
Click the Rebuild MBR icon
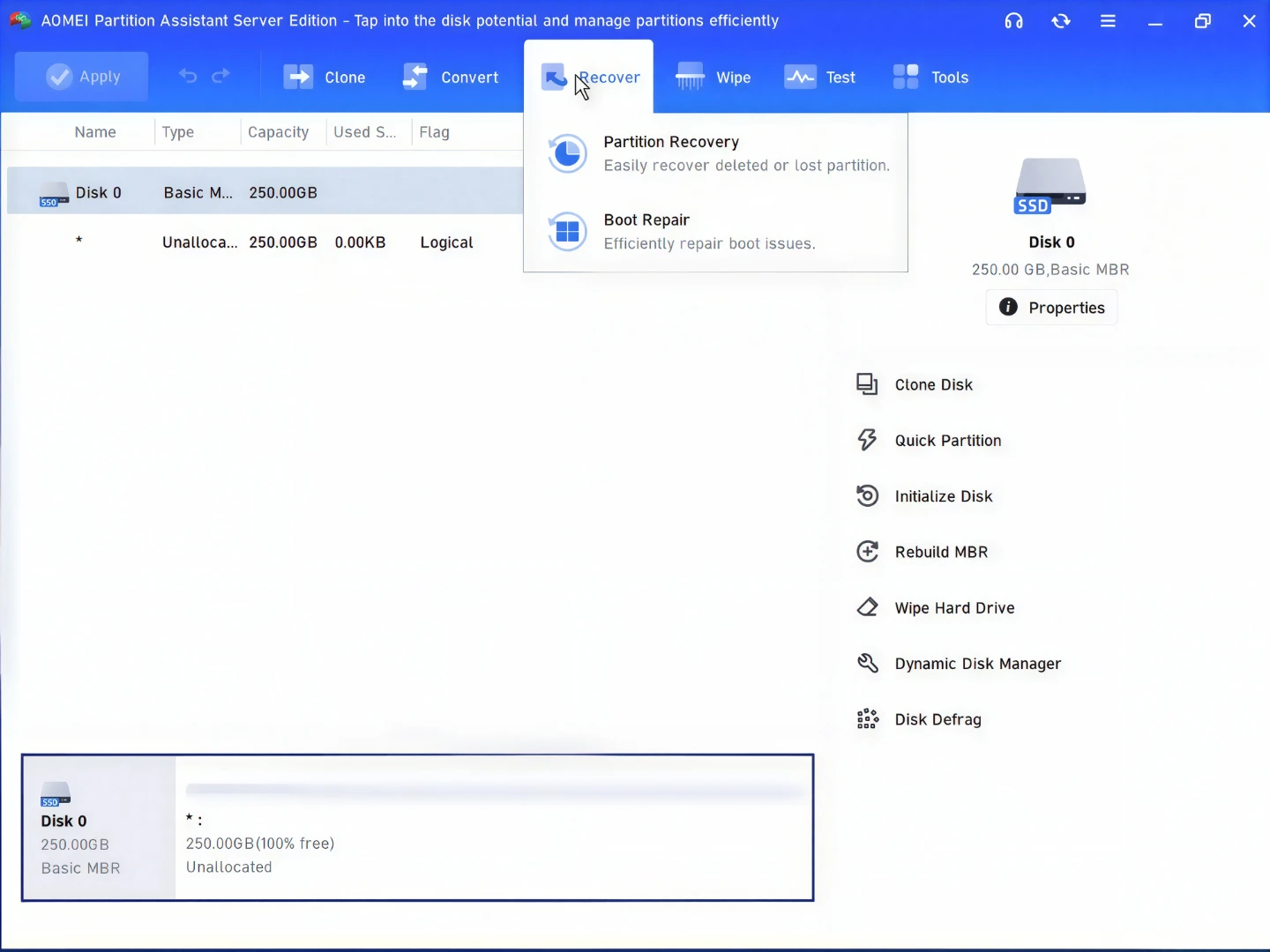click(868, 552)
